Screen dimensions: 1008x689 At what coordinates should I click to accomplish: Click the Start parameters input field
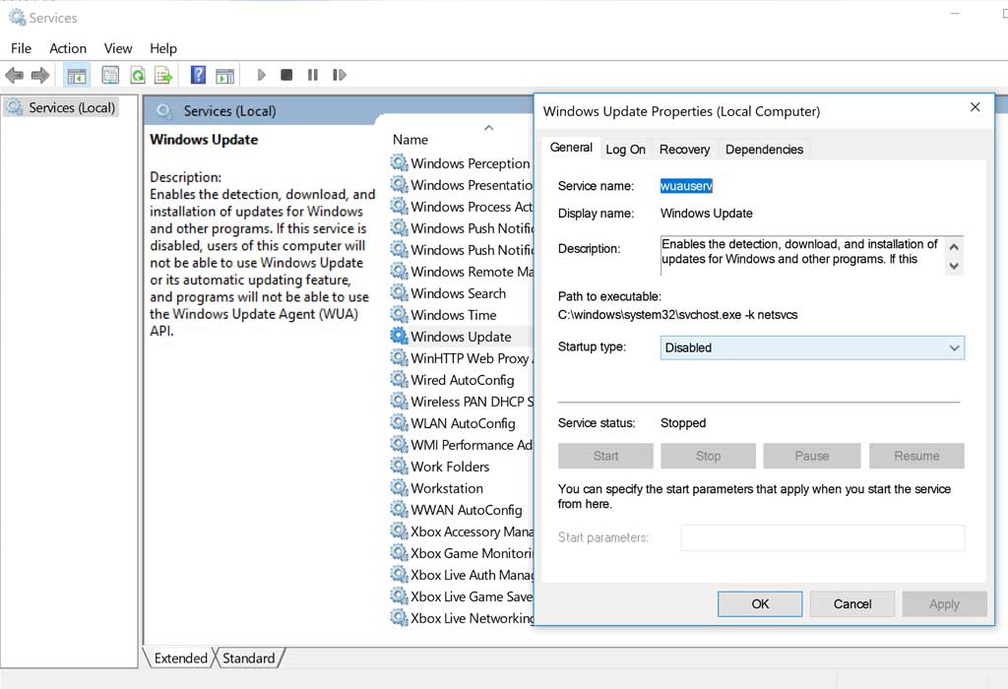pyautogui.click(x=823, y=538)
